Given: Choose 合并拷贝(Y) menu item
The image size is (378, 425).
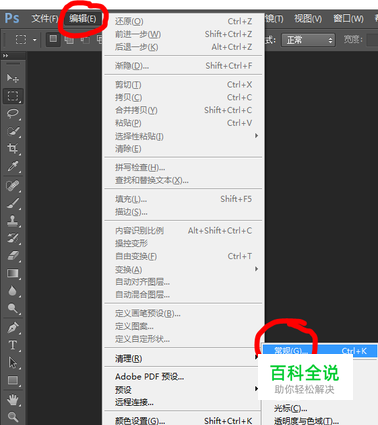Looking at the screenshot, I should click(183, 110).
